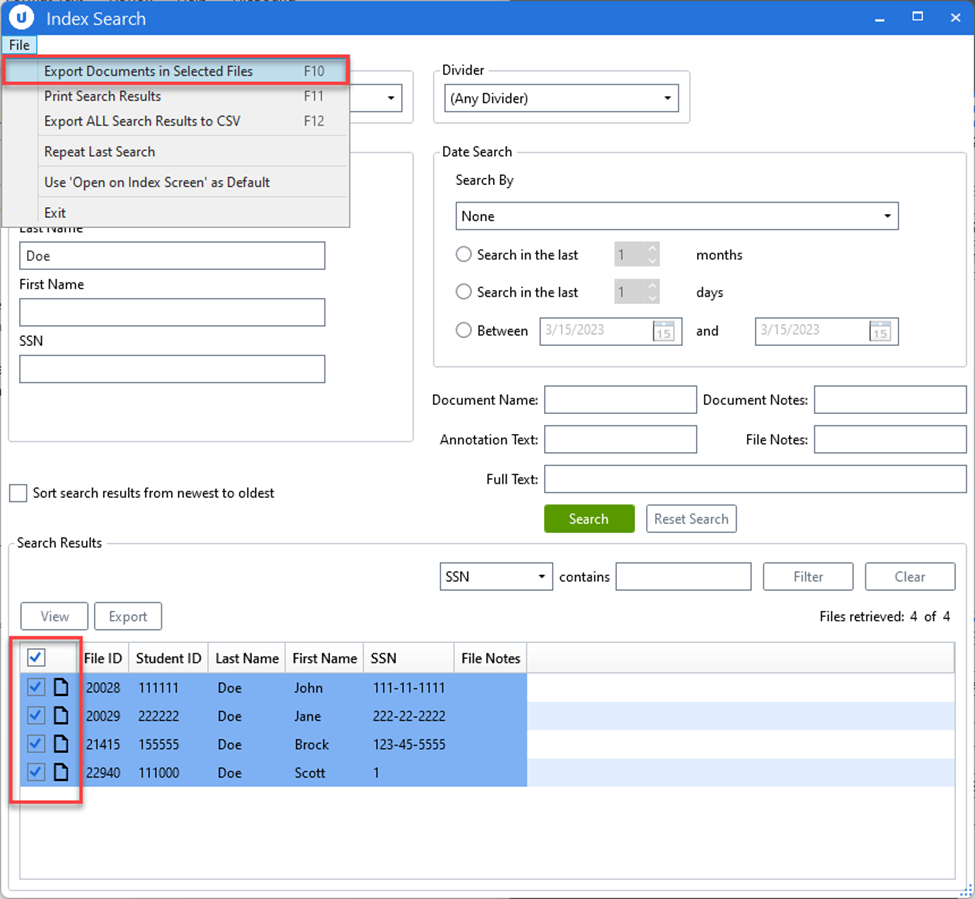Image resolution: width=975 pixels, height=899 pixels.
Task: Focus the Document Name input field
Action: pyautogui.click(x=621, y=400)
